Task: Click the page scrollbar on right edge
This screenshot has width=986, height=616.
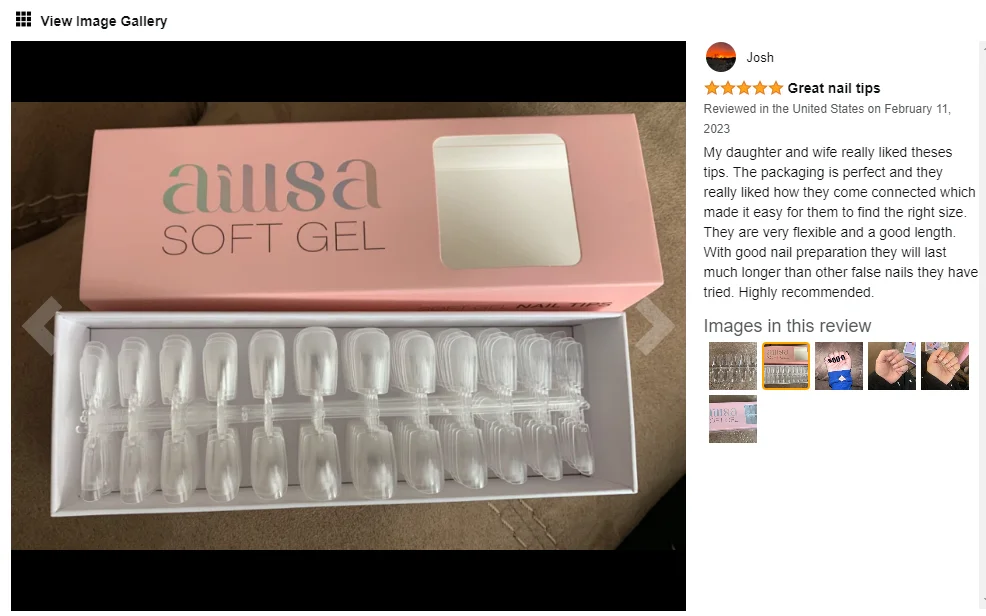Action: pos(982,324)
